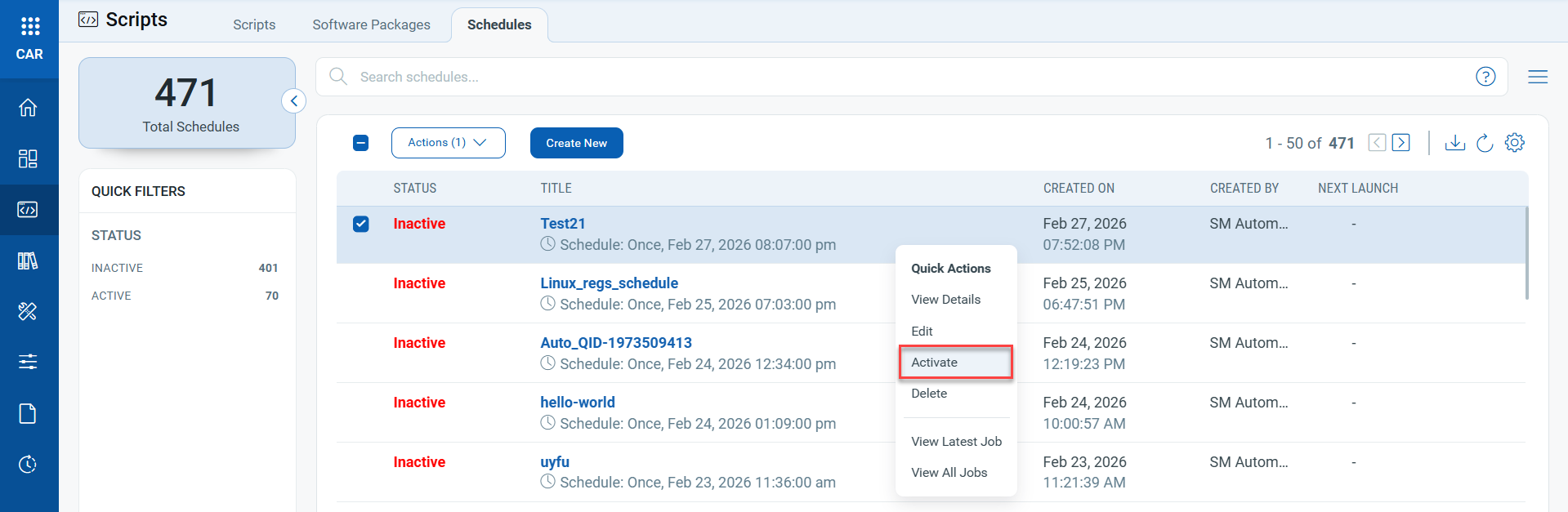The width and height of the screenshot is (1568, 512).
Task: Expand the Actions (1) dropdown
Action: (x=448, y=143)
